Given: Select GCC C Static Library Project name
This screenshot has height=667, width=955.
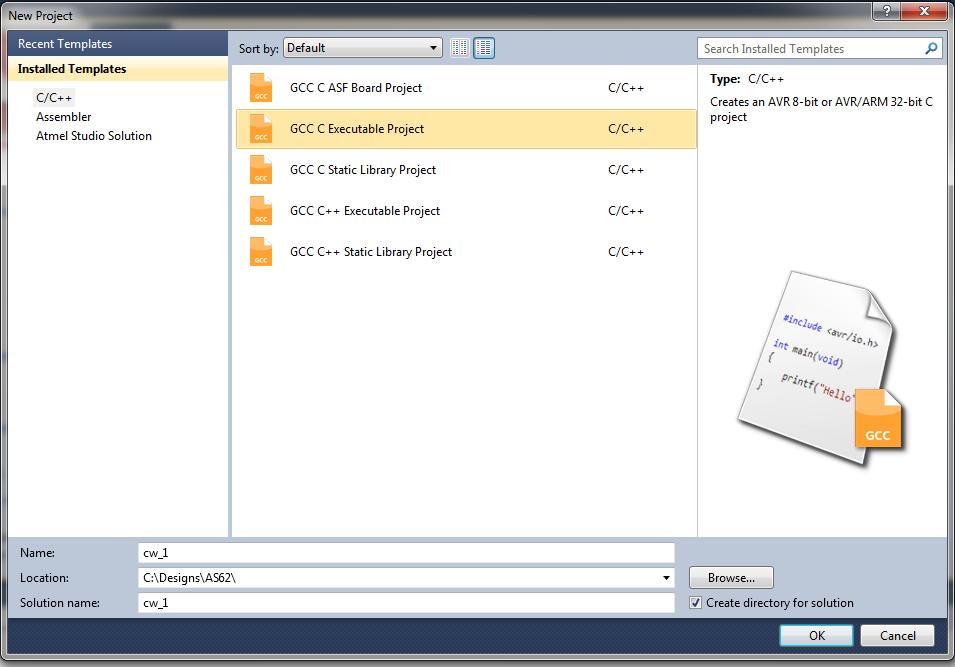Looking at the screenshot, I should pos(363,169).
